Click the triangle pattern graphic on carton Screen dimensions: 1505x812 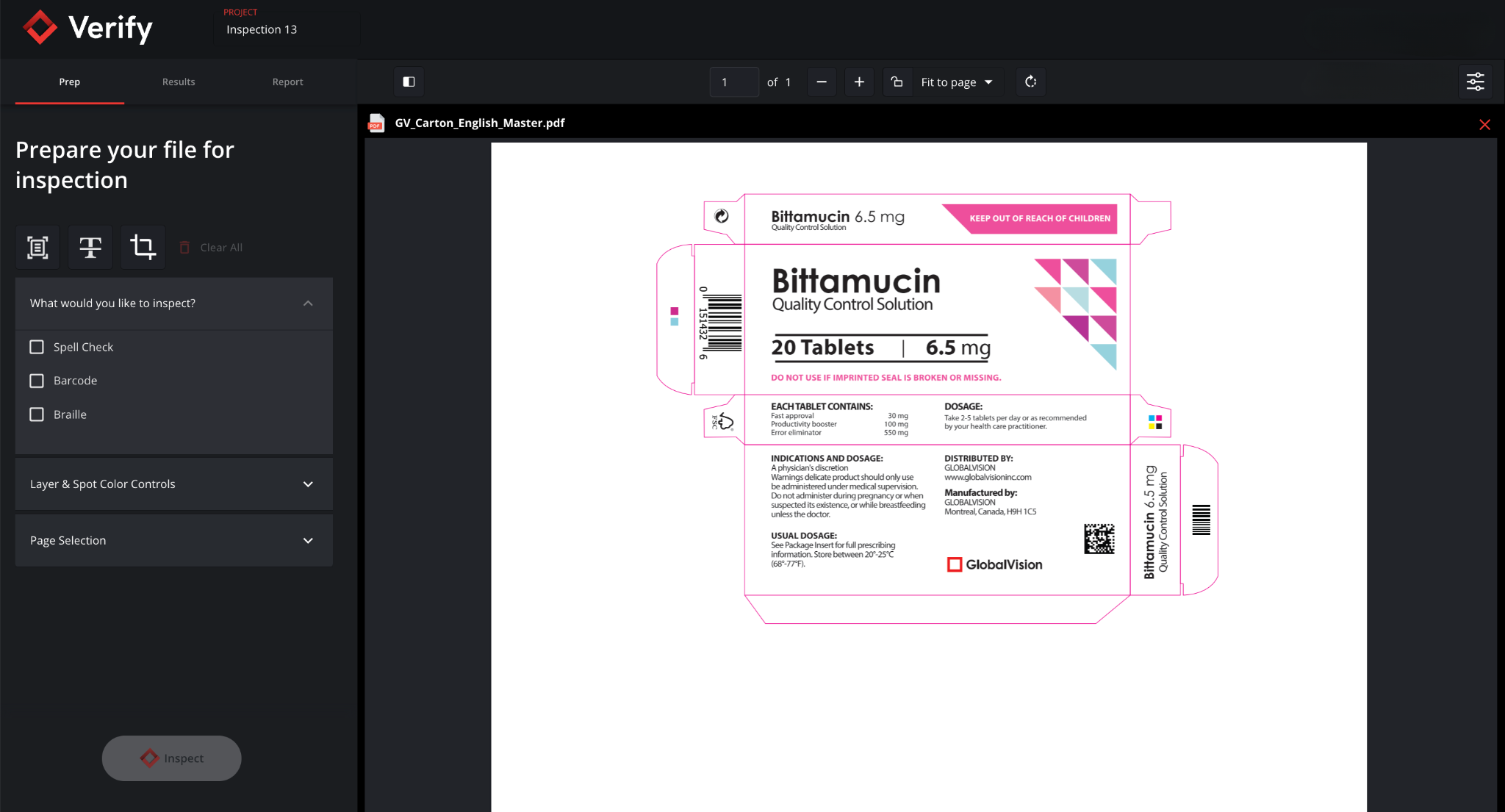[x=1076, y=313]
